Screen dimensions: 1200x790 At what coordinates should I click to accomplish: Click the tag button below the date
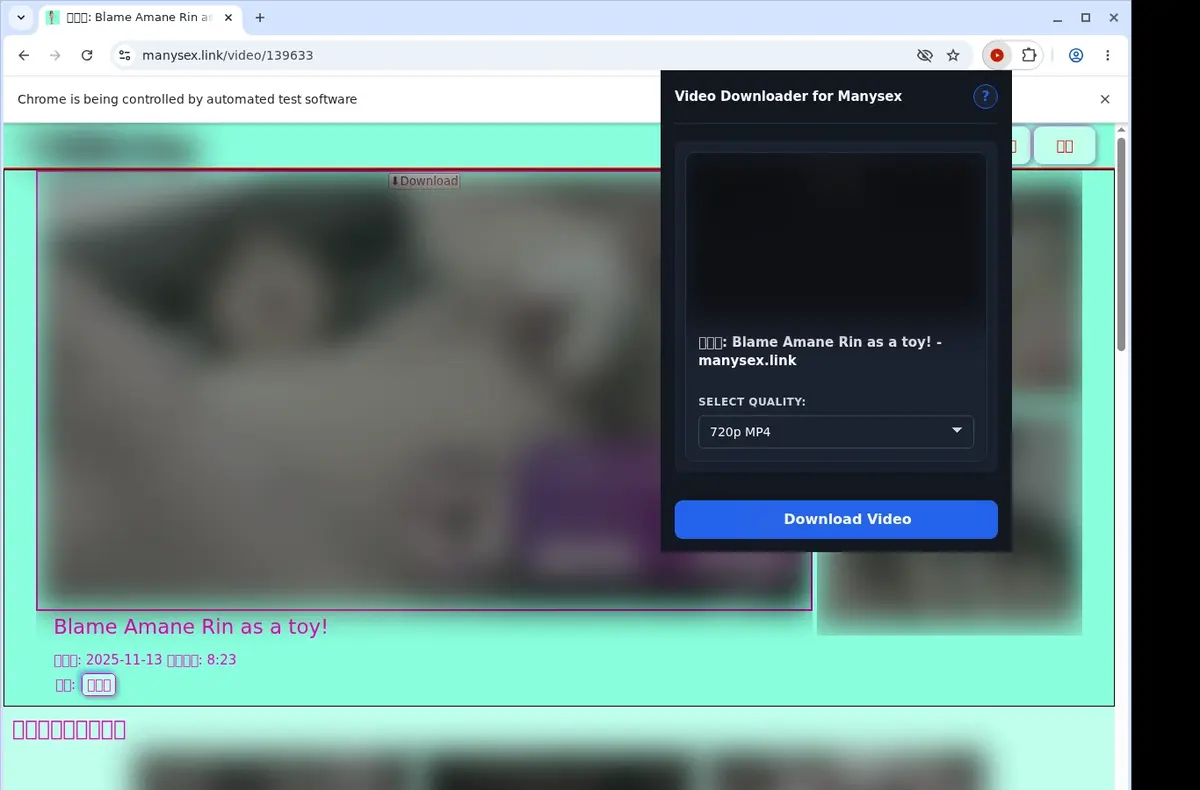click(99, 685)
